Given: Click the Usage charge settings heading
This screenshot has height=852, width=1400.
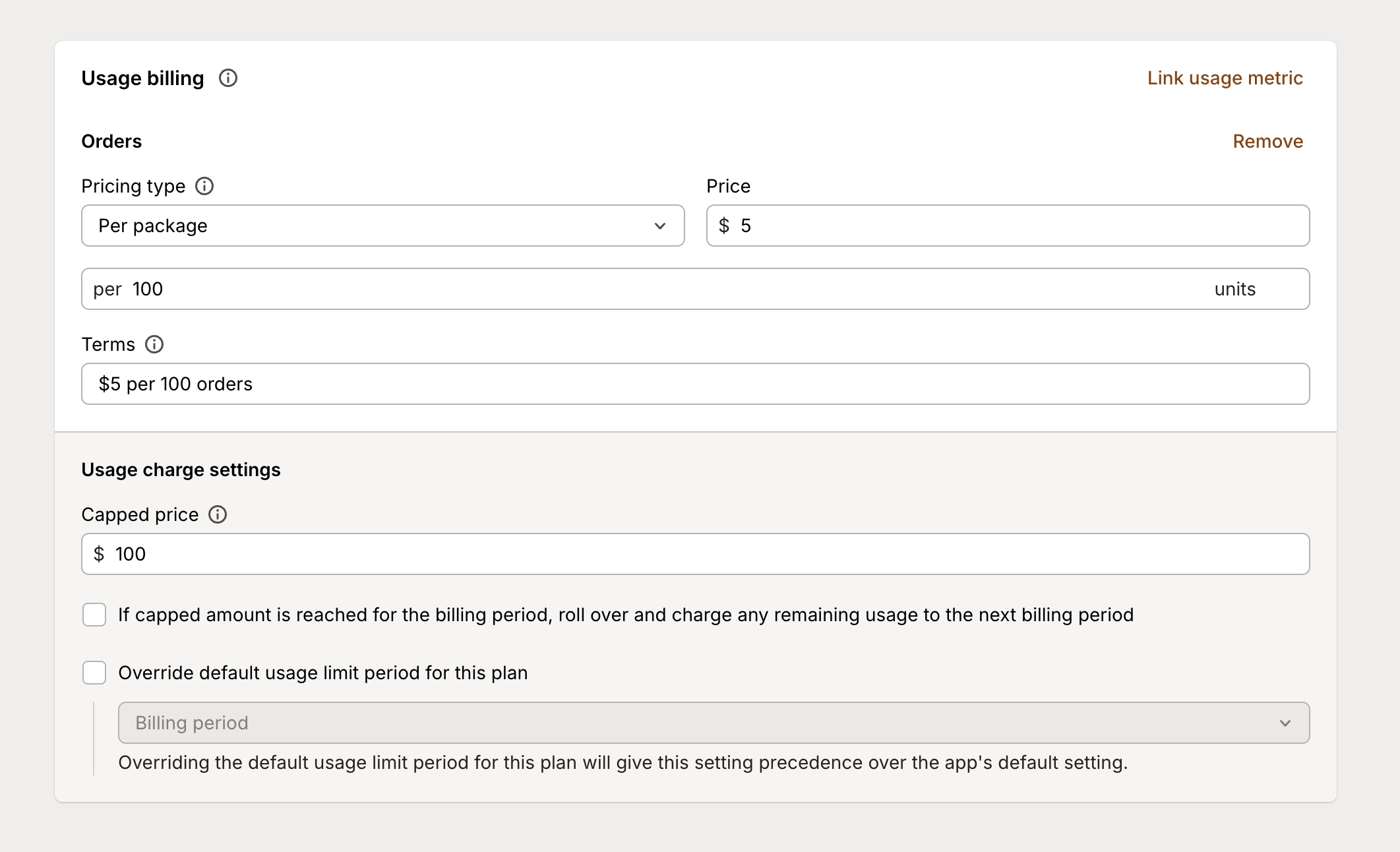Looking at the screenshot, I should [x=181, y=470].
